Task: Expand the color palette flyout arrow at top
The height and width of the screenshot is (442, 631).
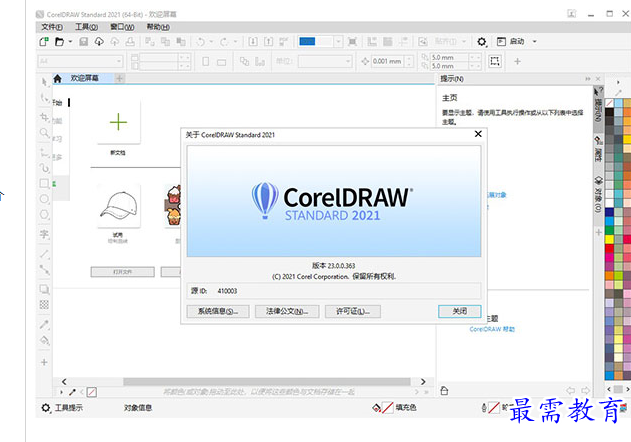Action: click(619, 83)
